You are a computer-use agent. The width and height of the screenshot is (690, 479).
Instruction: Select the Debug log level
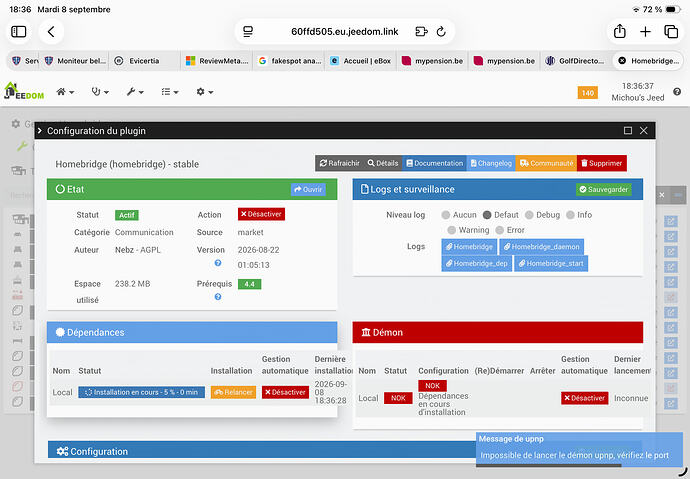pyautogui.click(x=529, y=215)
